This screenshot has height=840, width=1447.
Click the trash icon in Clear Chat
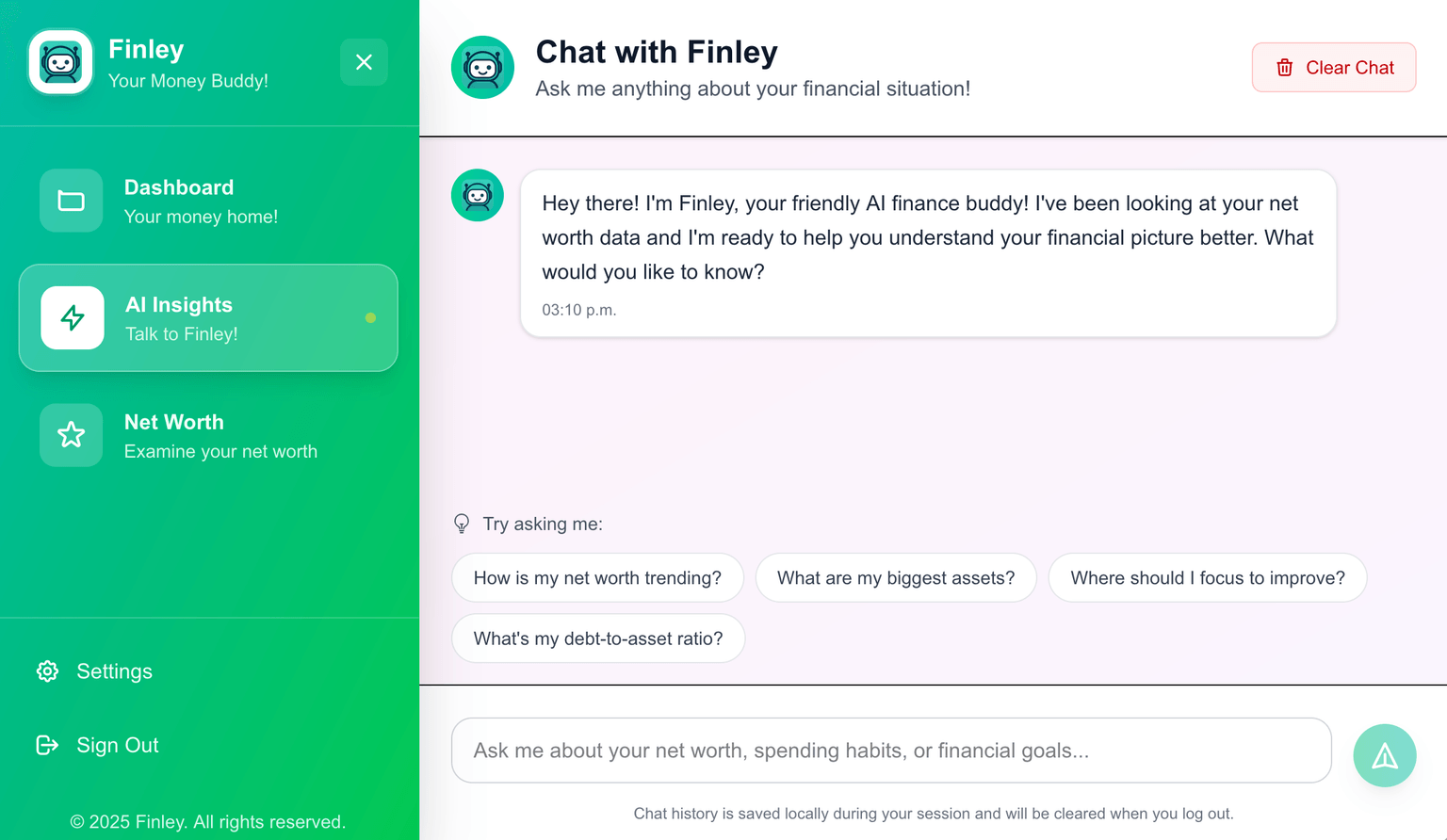coord(1284,68)
